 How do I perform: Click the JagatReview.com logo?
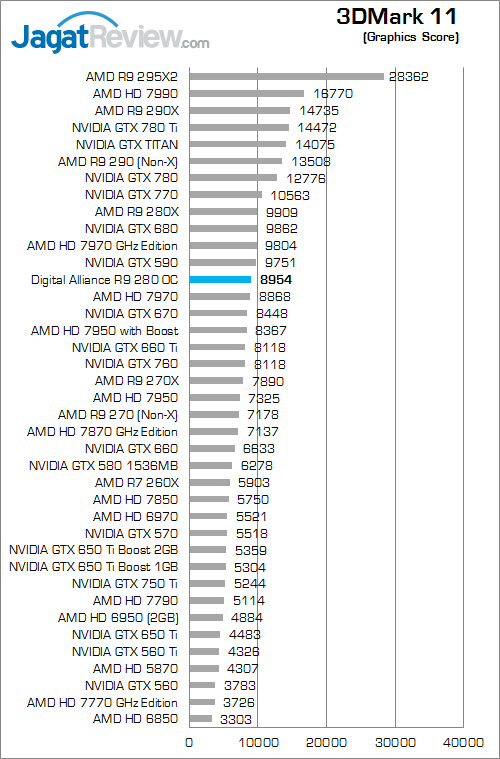point(110,32)
